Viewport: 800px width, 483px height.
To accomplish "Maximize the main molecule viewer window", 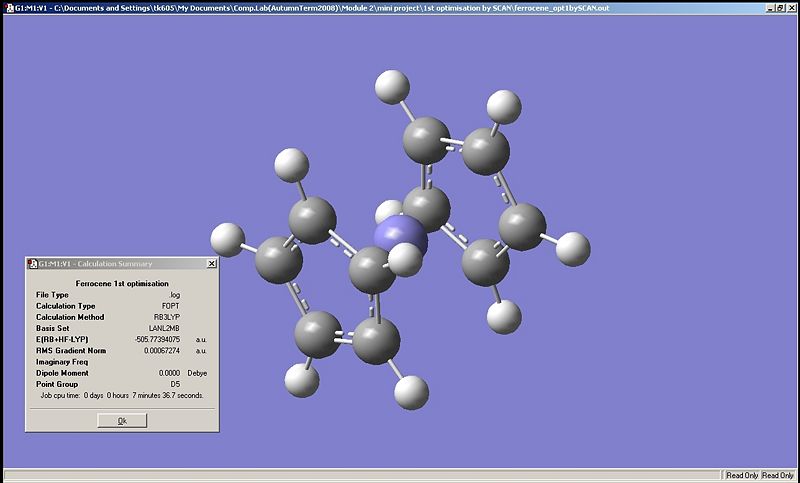I will point(781,7).
